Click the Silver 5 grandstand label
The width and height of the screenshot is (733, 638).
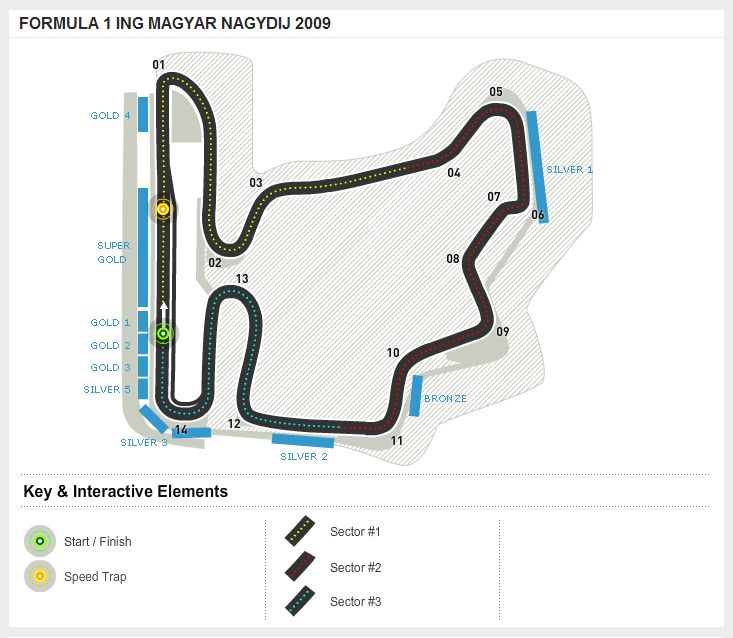[108, 390]
